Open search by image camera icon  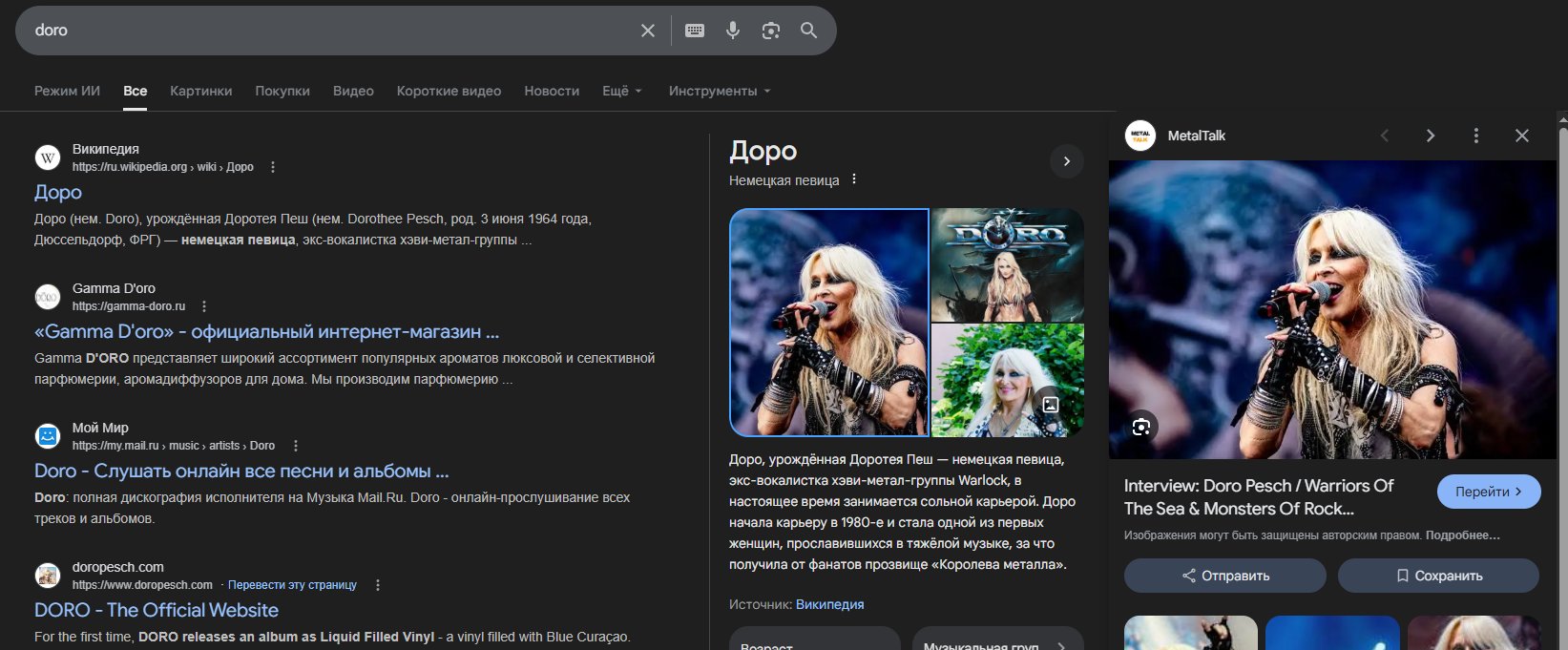[771, 31]
